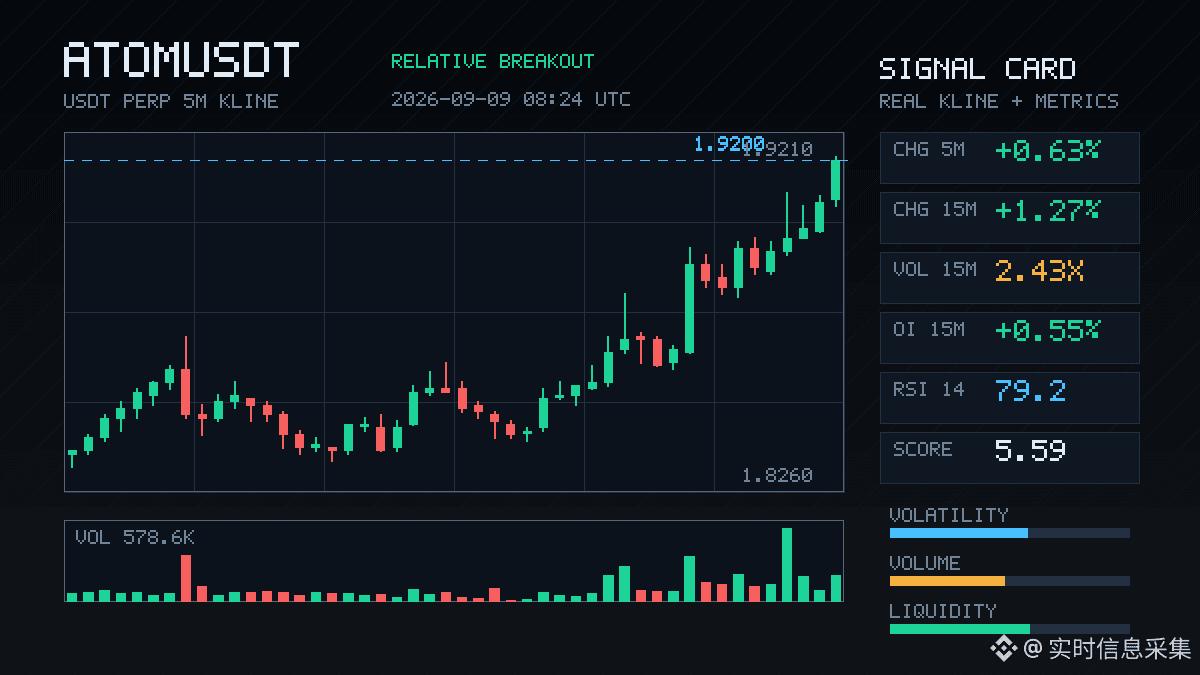Screen dimensions: 1200x675
Task: Click the blue VOLATILITY progress bar
Action: coord(958,533)
